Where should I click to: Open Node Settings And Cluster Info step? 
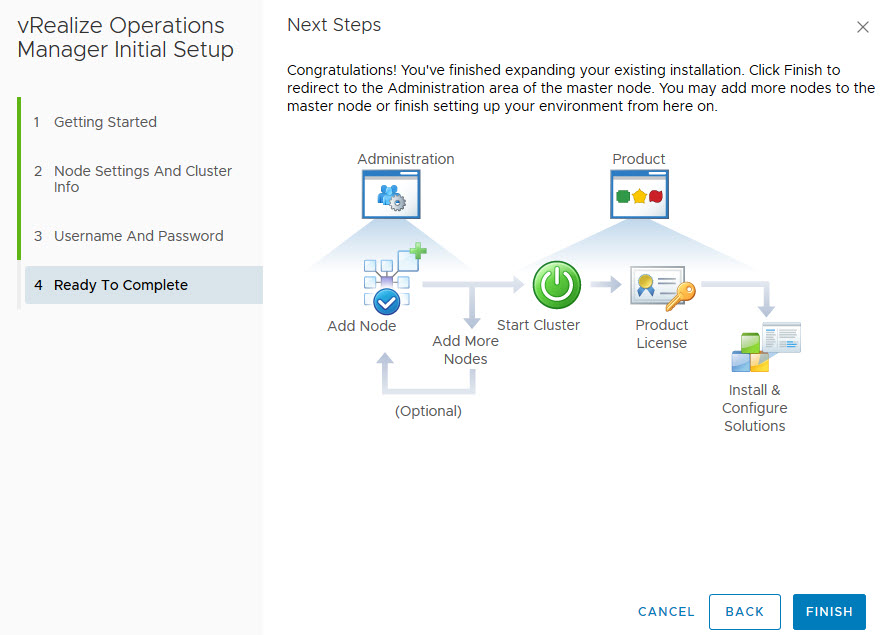click(142, 179)
